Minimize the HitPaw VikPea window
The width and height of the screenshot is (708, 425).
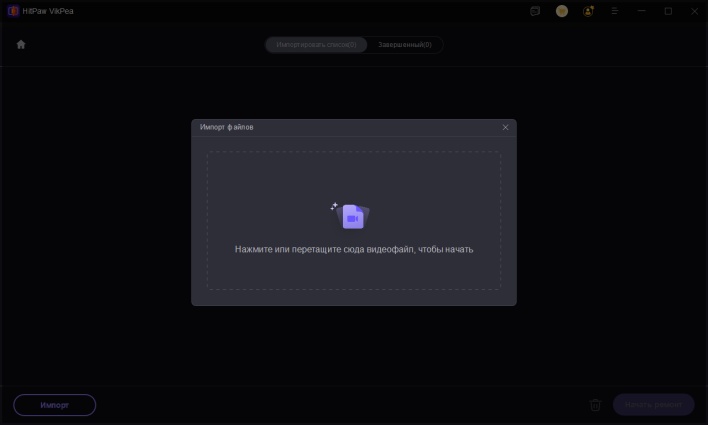641,11
